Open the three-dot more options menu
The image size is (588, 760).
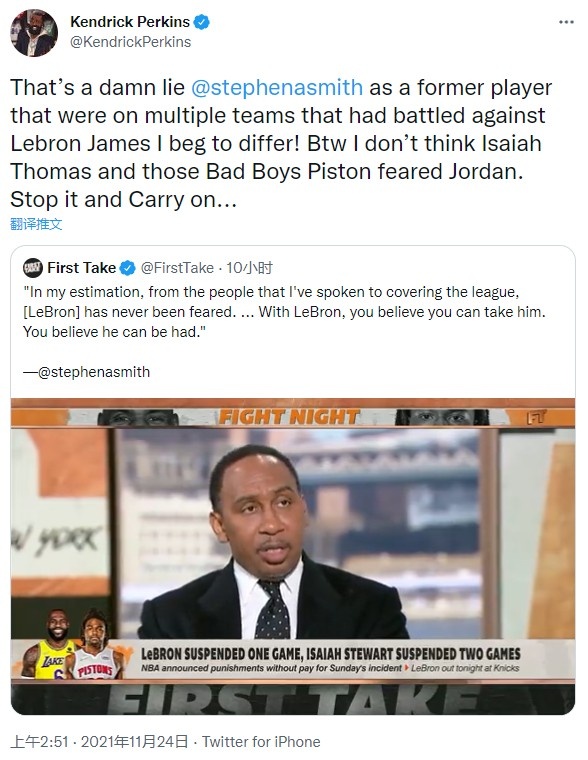(x=566, y=22)
